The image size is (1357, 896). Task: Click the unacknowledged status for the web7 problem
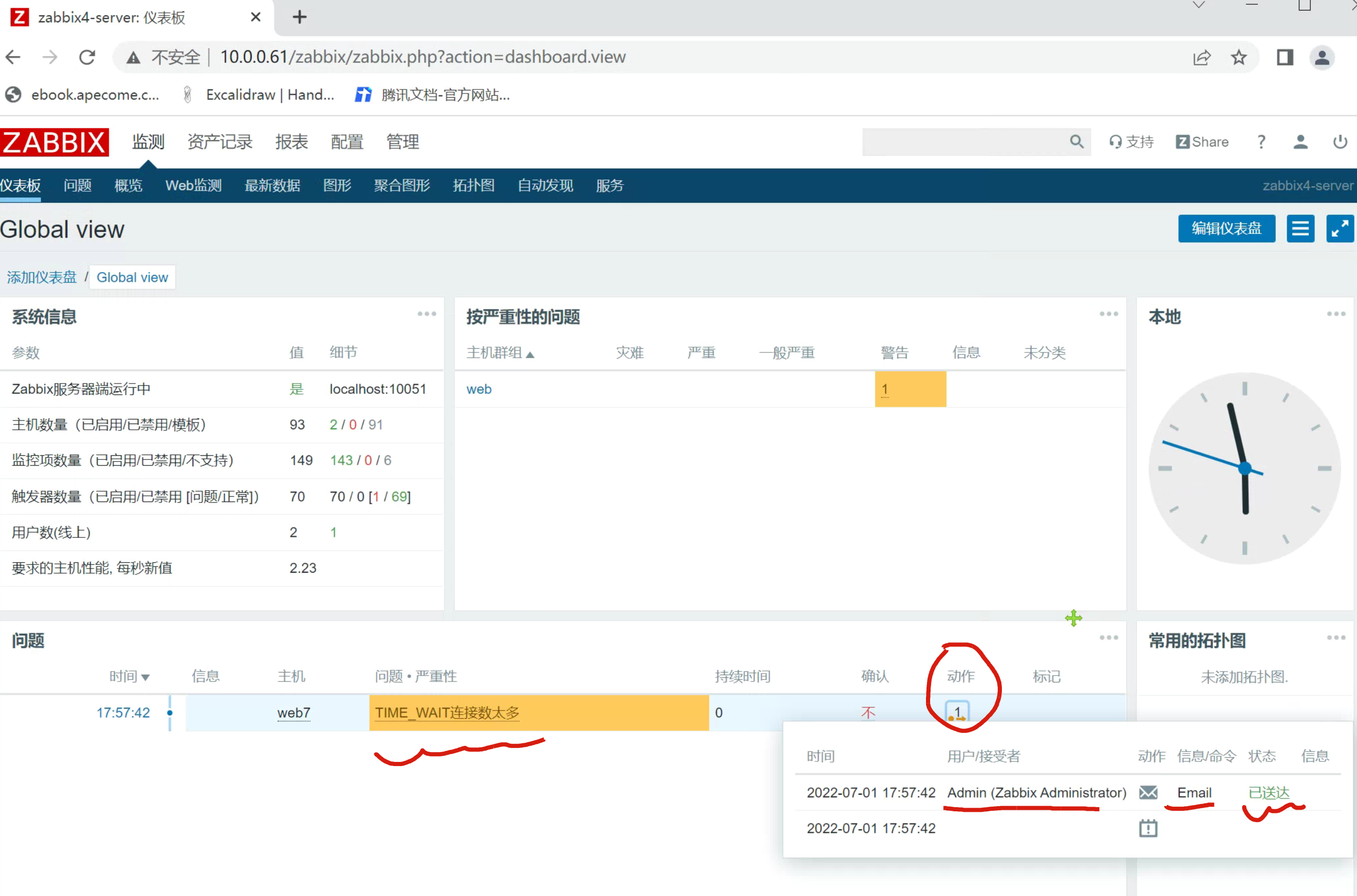point(868,712)
